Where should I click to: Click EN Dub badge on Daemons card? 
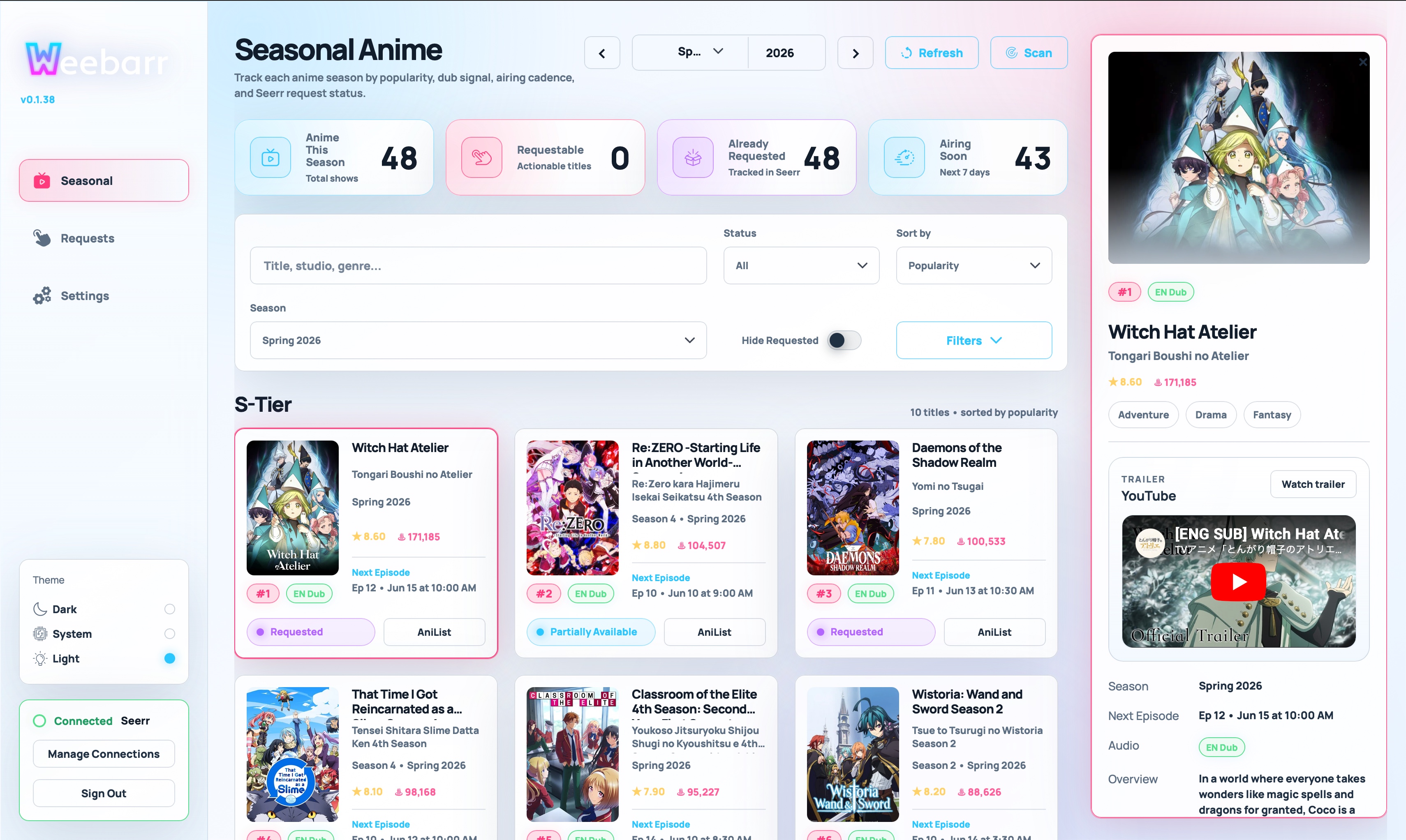[870, 594]
